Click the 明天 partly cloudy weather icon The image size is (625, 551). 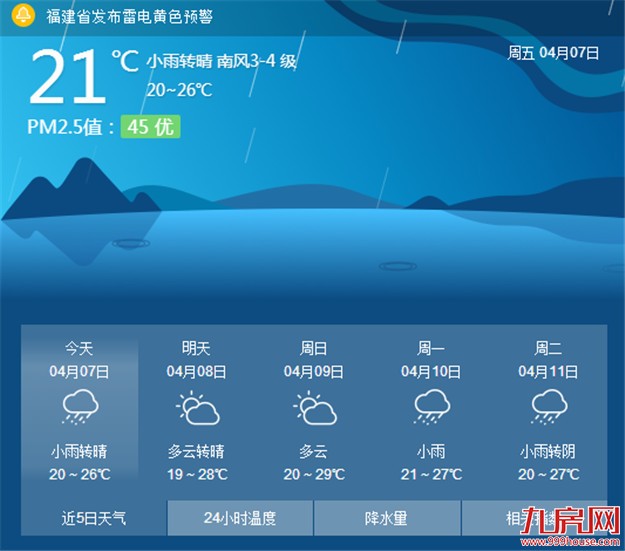click(x=198, y=407)
